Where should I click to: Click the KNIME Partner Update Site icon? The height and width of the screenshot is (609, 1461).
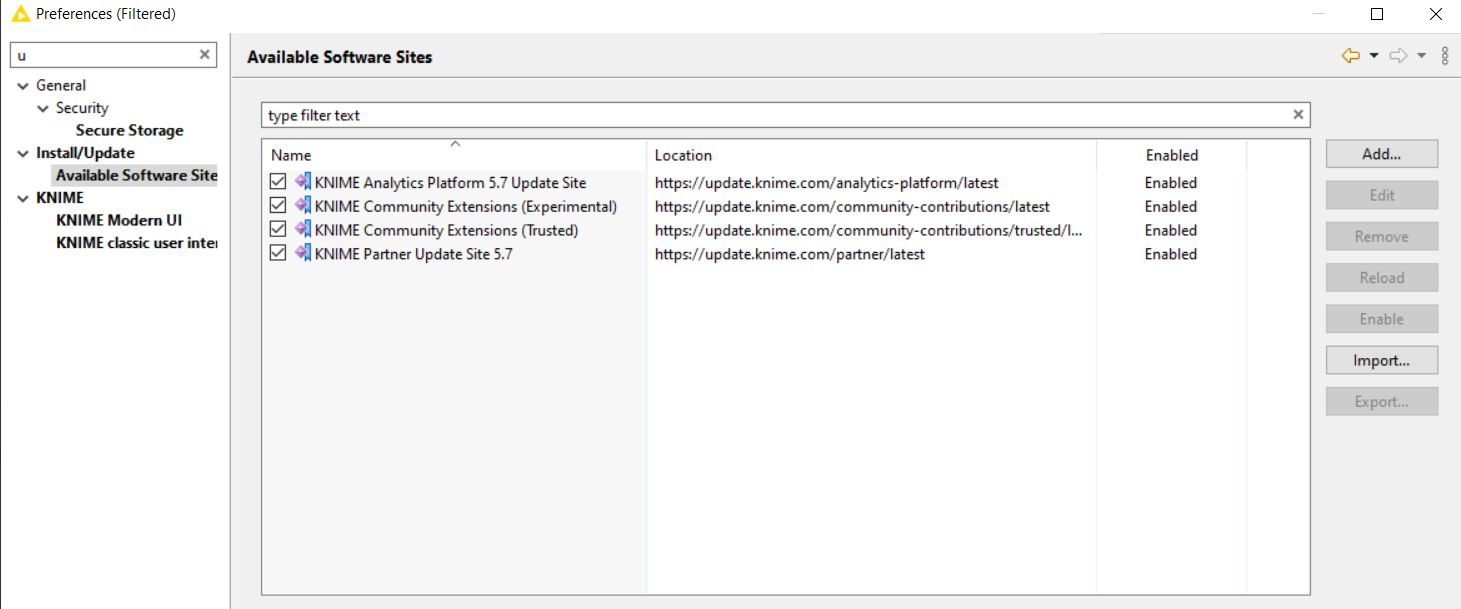303,254
